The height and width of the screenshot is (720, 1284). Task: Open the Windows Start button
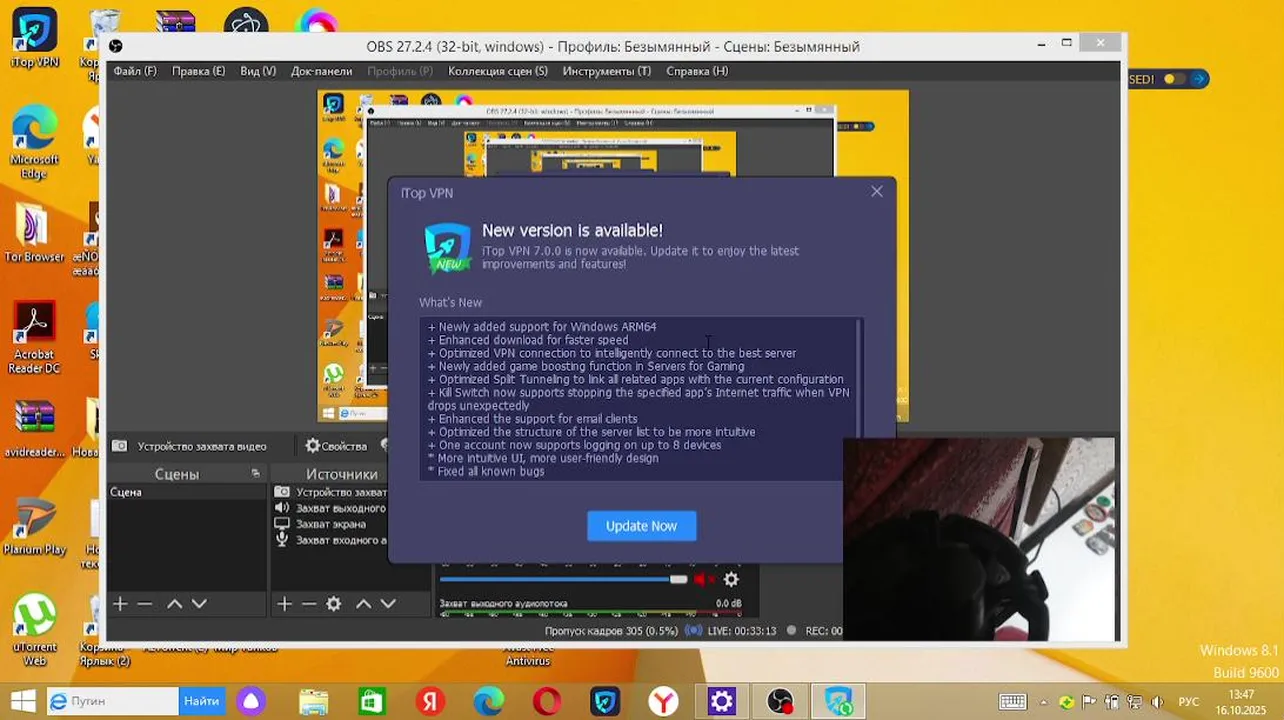(x=22, y=701)
